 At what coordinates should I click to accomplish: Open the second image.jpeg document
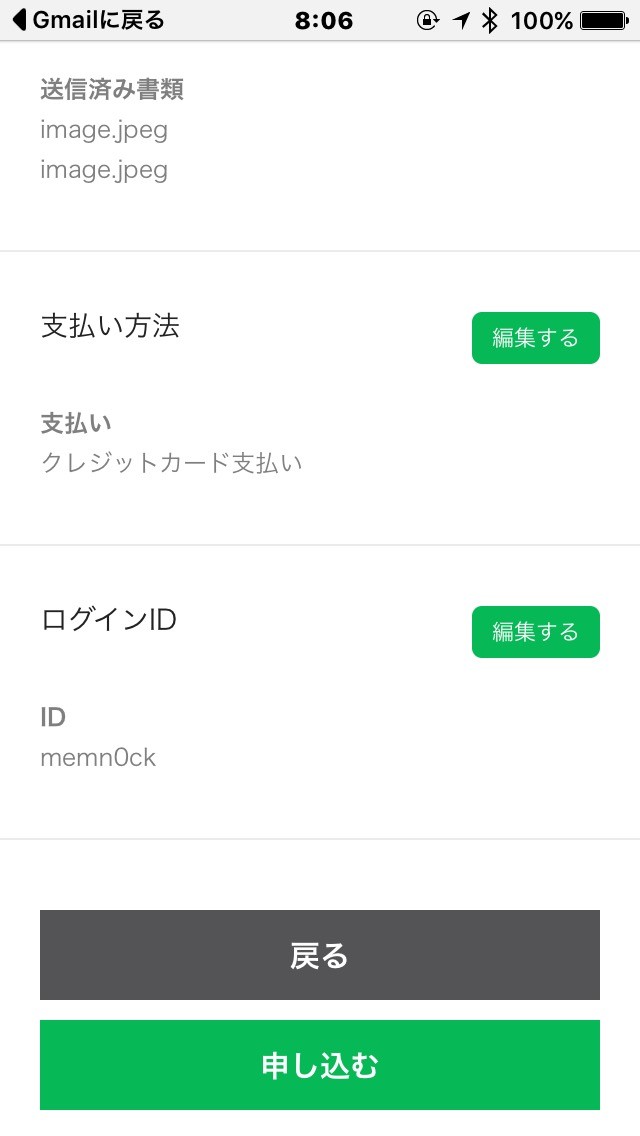(104, 169)
